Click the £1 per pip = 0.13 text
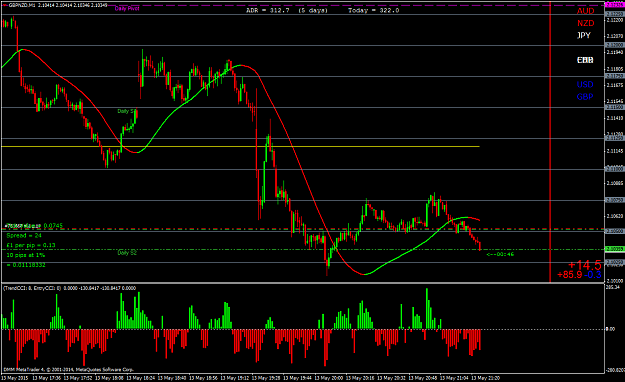625x382 pixels. 31,245
